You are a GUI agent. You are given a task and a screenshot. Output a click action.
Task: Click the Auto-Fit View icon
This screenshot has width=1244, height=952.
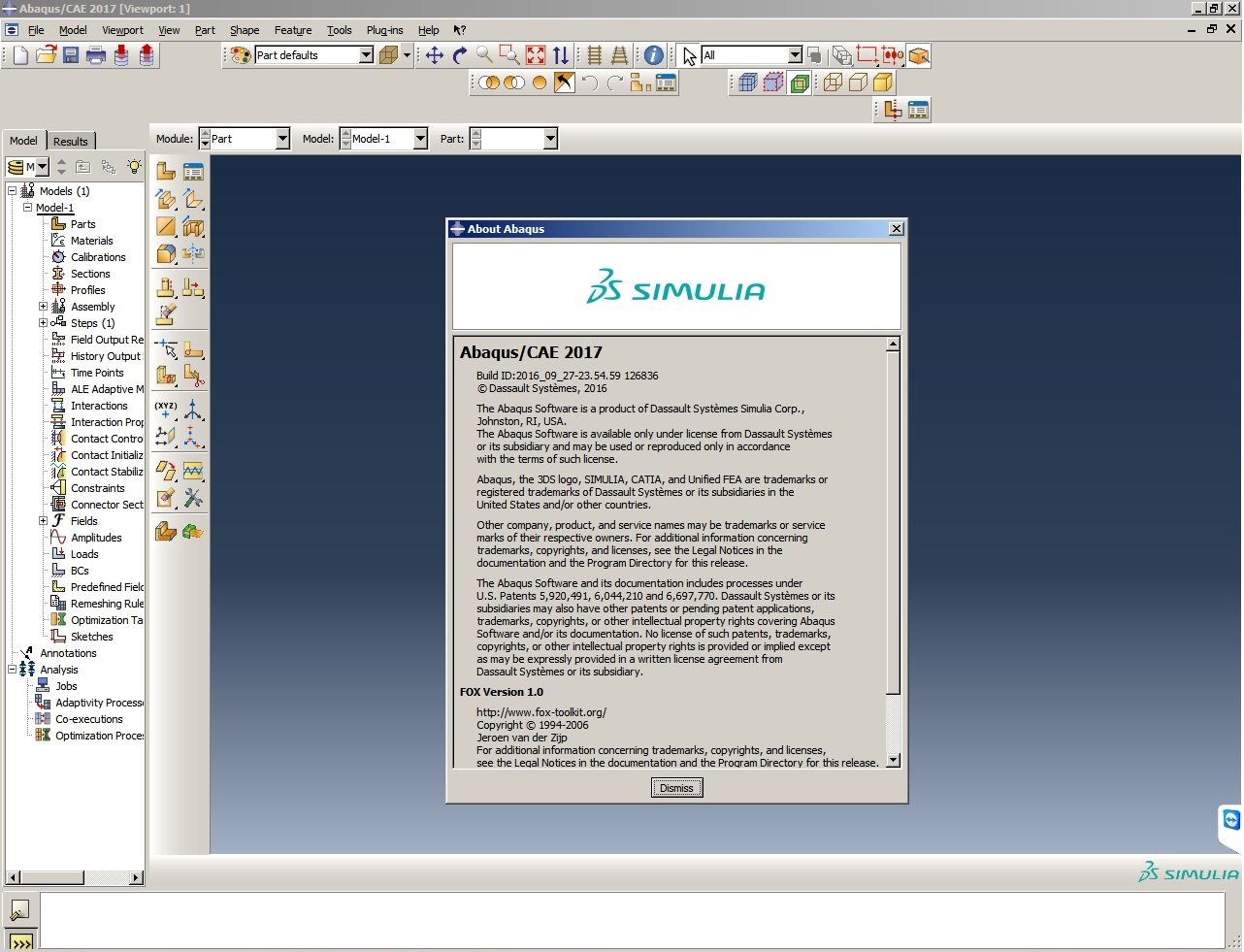click(x=536, y=55)
